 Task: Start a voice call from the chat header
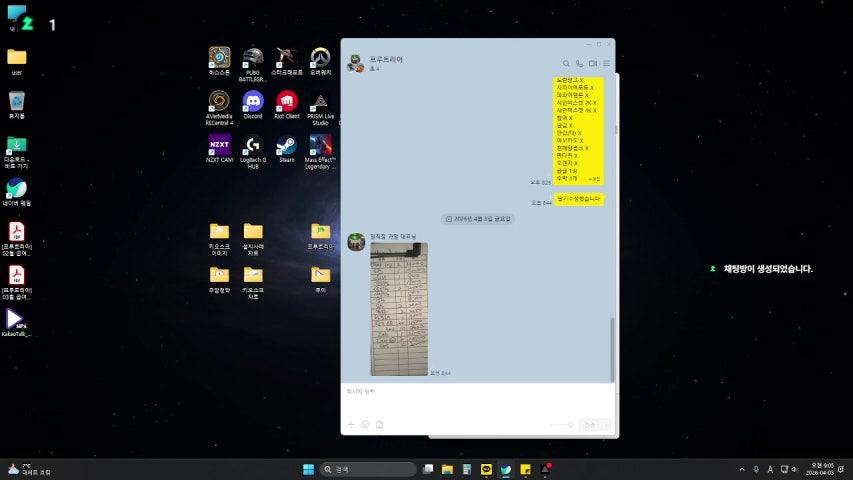point(579,63)
